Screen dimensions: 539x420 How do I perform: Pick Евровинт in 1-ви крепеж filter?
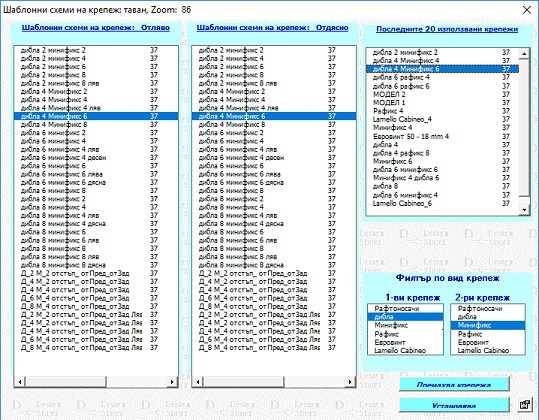(x=405, y=342)
